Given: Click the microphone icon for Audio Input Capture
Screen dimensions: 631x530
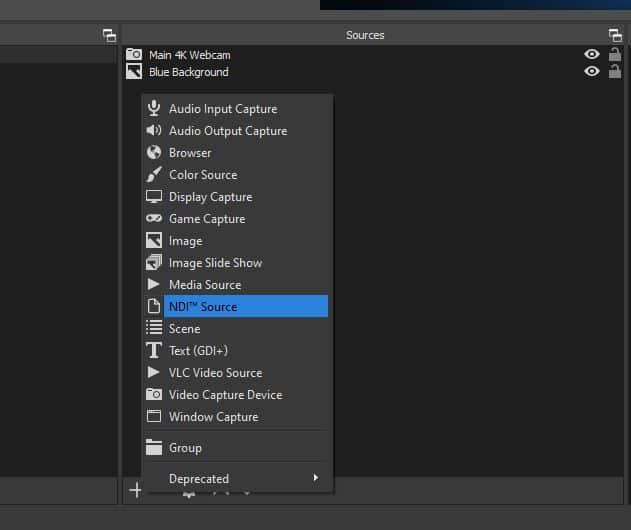Looking at the screenshot, I should pyautogui.click(x=154, y=108).
